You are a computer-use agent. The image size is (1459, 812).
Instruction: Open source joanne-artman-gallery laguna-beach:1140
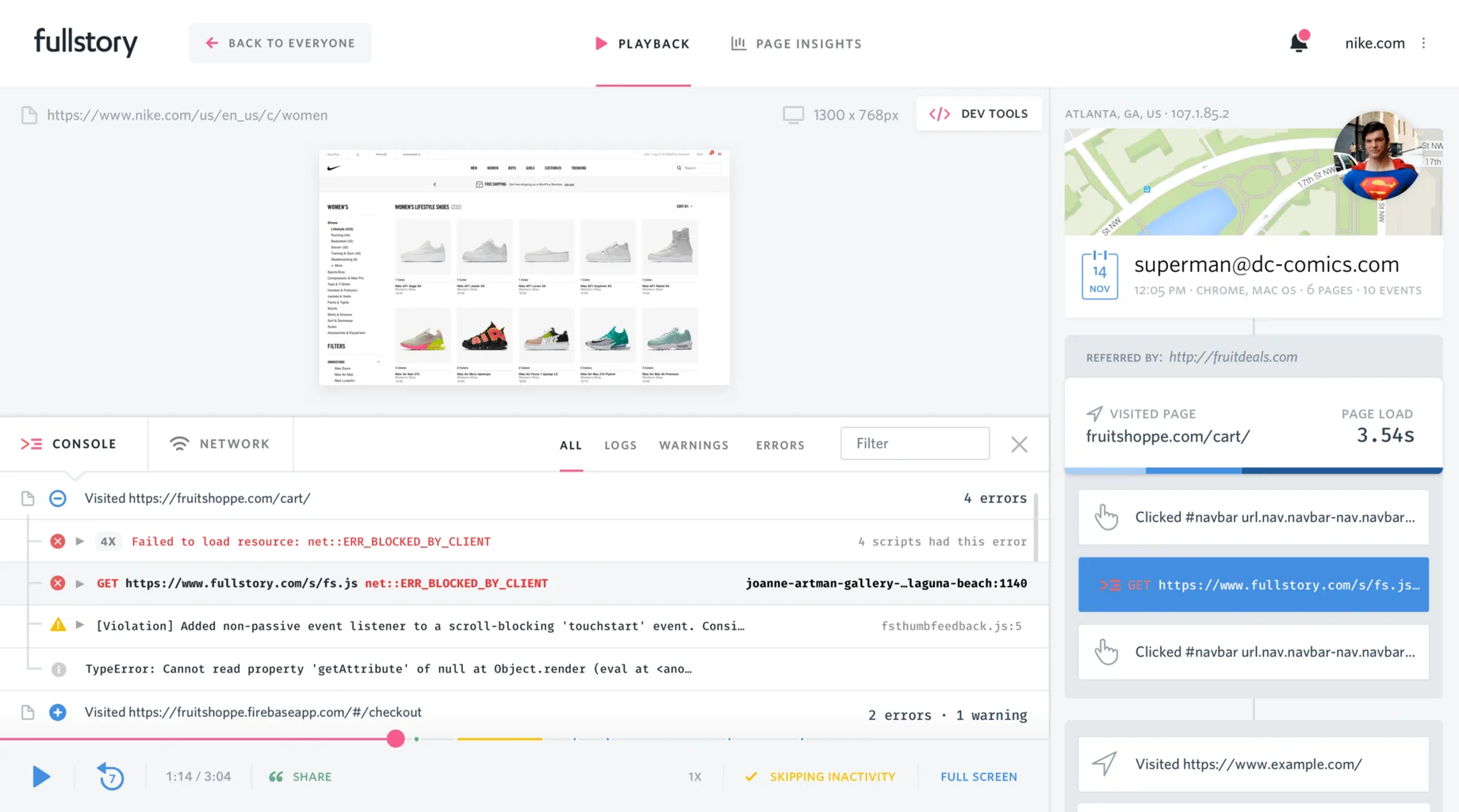tap(886, 584)
